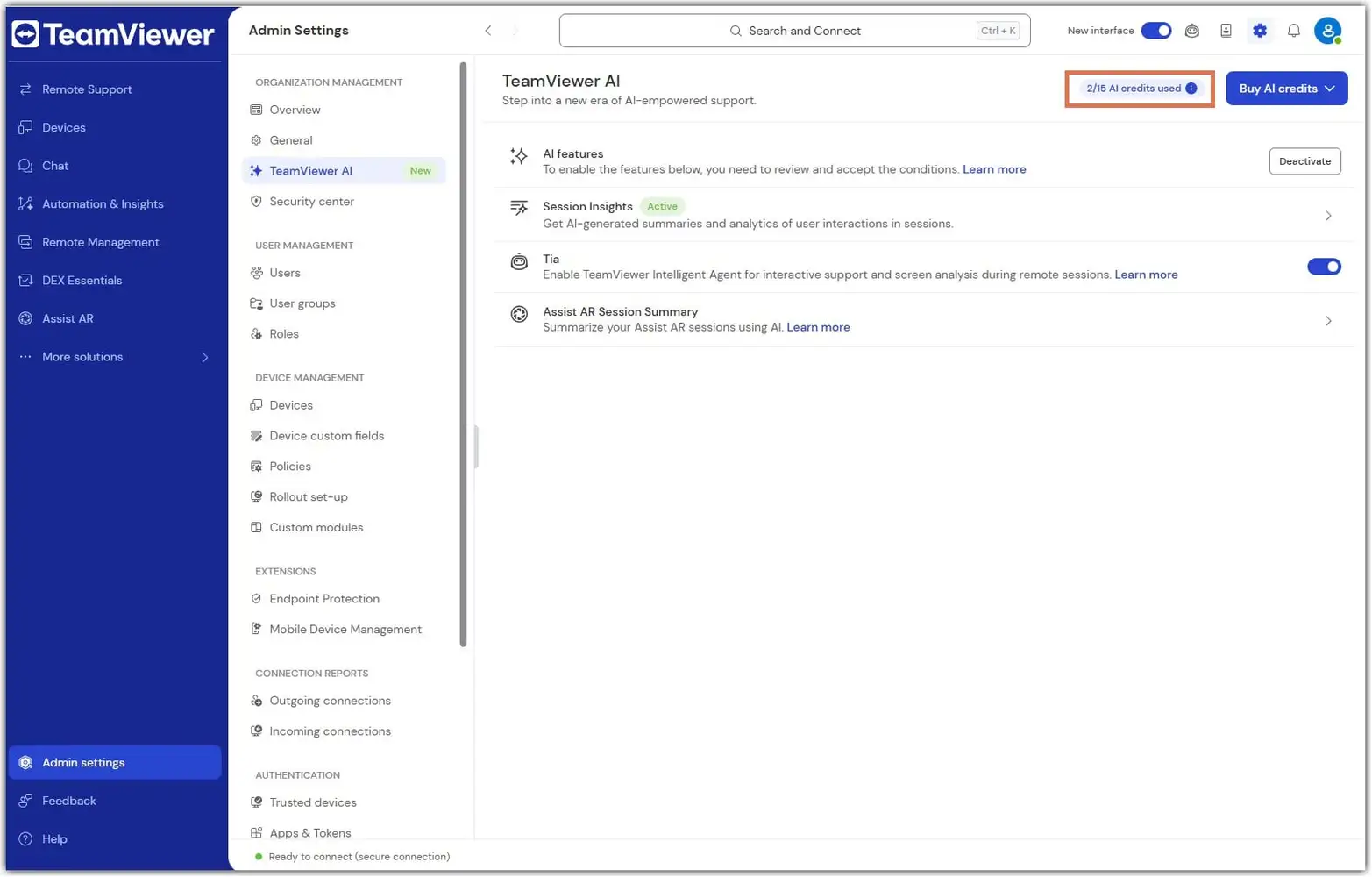Click the Help question mark icon
Screen dimensions: 1372x877
click(x=25, y=839)
